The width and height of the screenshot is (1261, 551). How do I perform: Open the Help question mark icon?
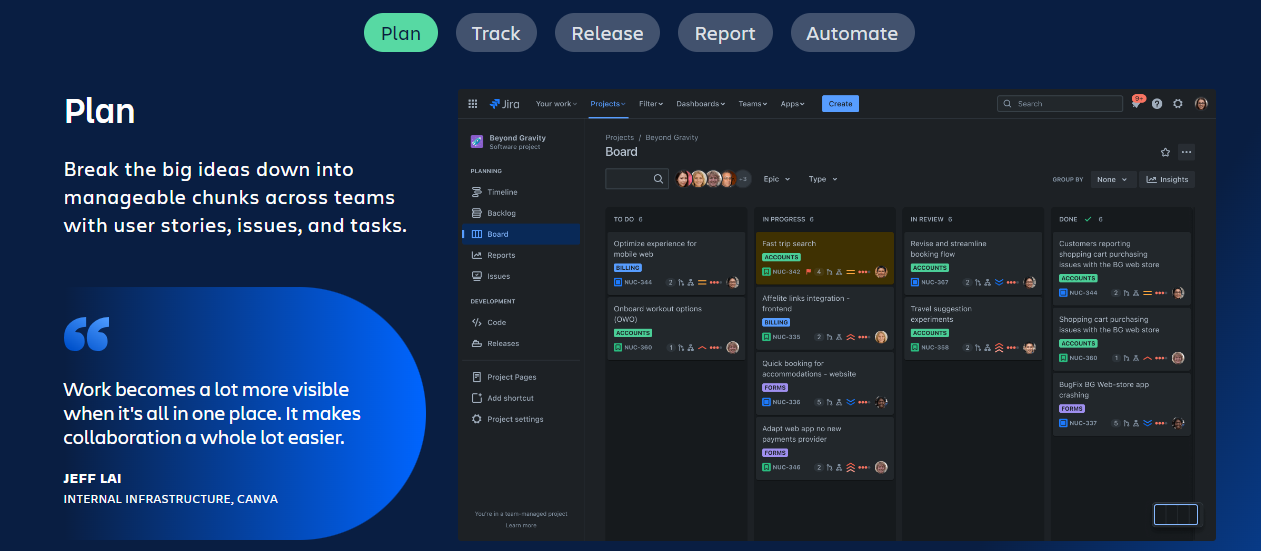[x=1157, y=104]
